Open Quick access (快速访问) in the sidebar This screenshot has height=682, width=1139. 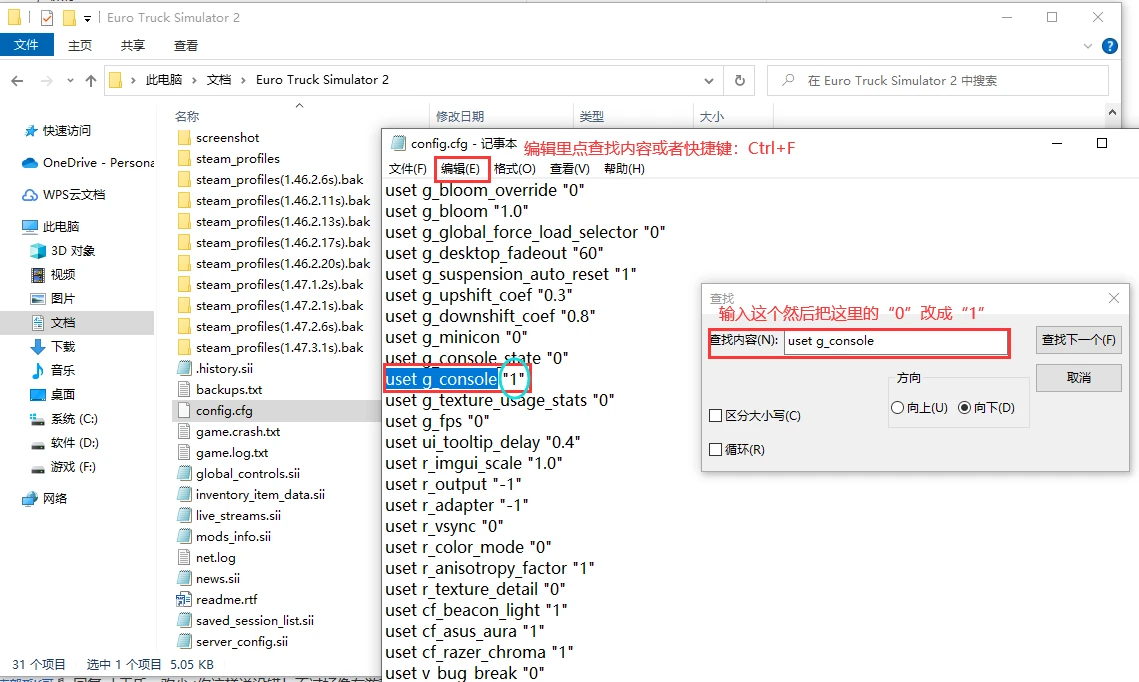point(59,131)
